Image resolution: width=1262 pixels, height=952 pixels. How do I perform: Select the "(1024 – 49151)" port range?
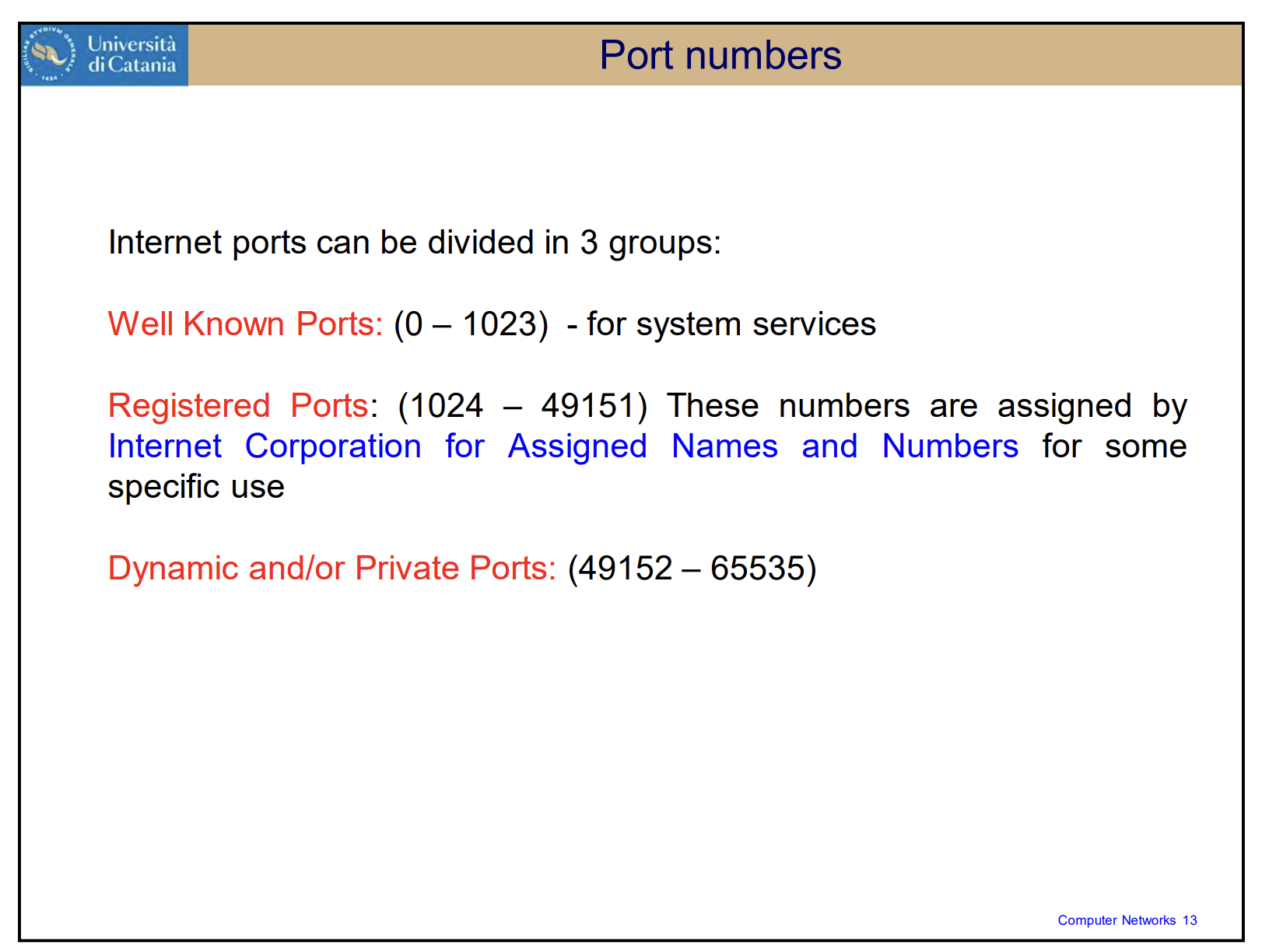522,406
